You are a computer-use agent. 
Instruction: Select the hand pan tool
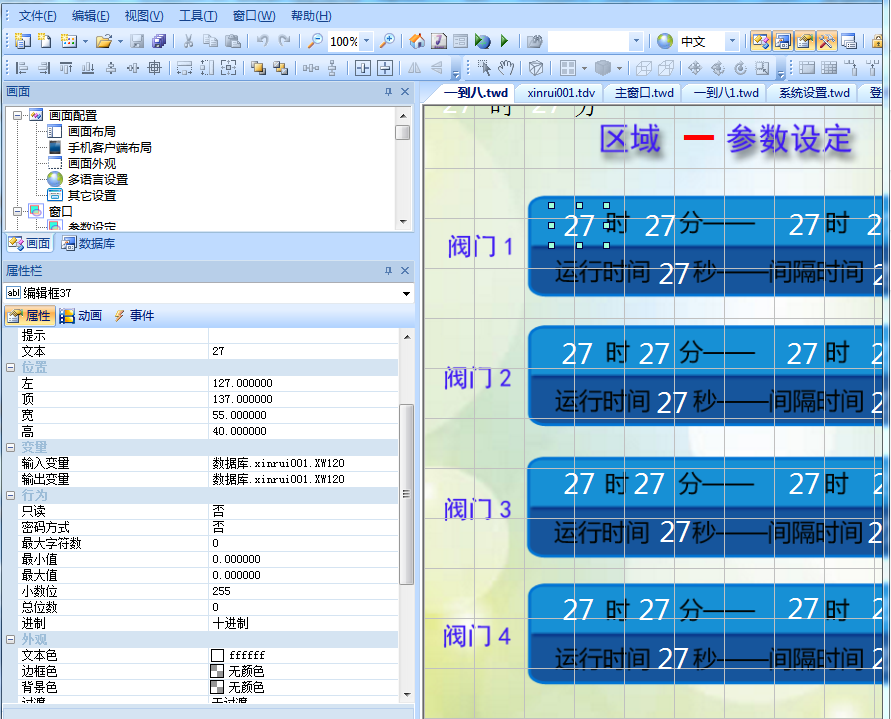coord(506,68)
